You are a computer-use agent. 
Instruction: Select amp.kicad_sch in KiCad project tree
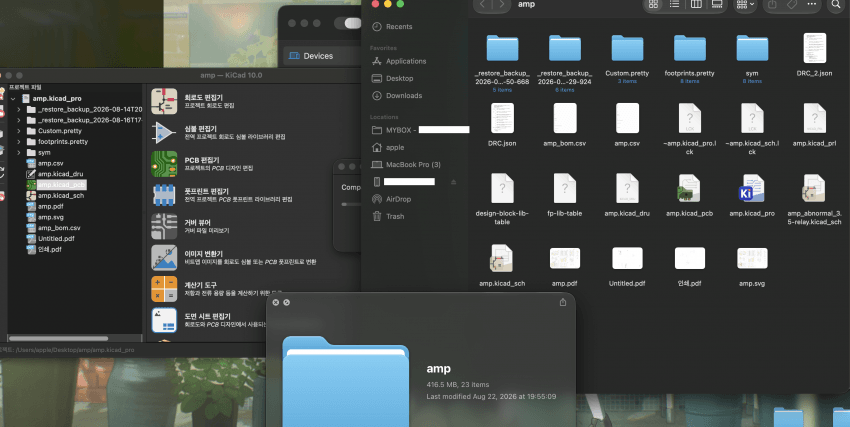(61, 196)
